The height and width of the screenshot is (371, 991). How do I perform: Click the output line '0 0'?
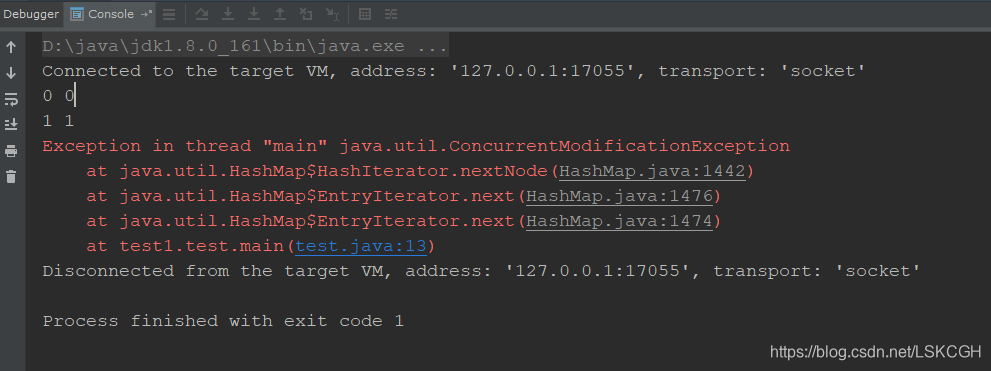coord(59,96)
